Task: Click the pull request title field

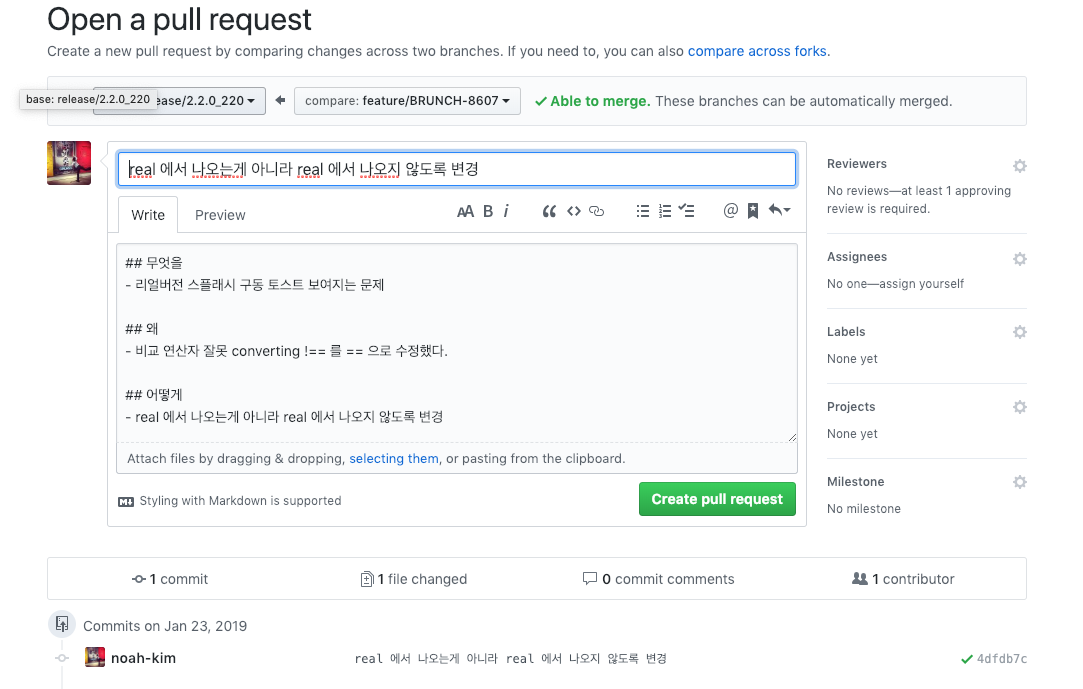Action: click(456, 168)
